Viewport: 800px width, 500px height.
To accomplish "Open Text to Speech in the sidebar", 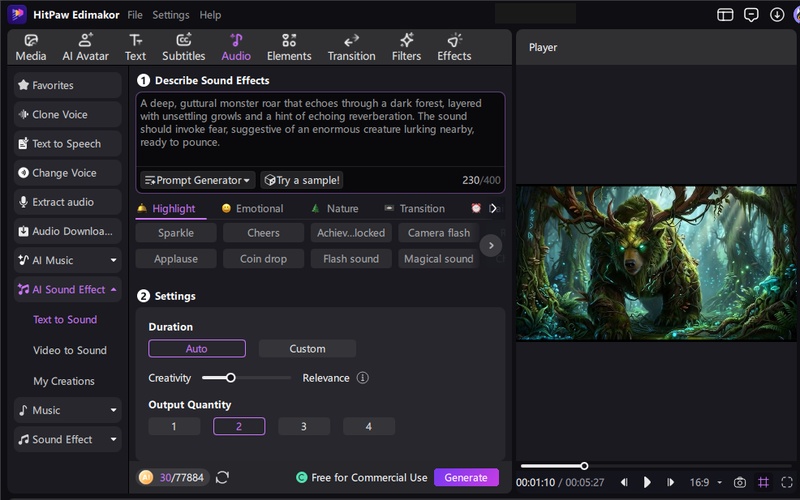I will pos(67,143).
